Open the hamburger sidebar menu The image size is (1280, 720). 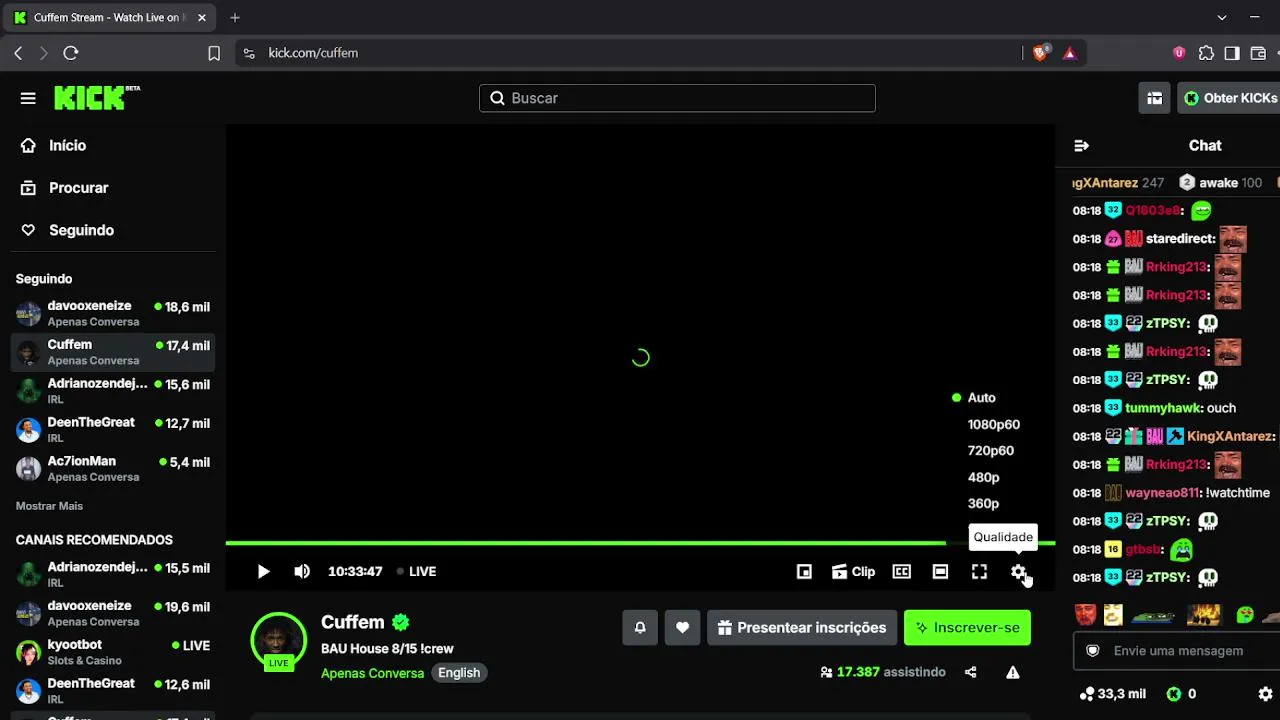[x=28, y=98]
